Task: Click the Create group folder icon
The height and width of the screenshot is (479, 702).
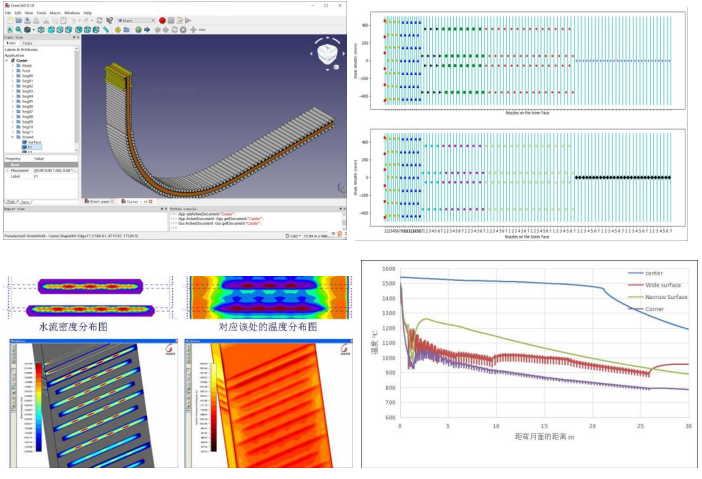Action: pyautogui.click(x=126, y=30)
